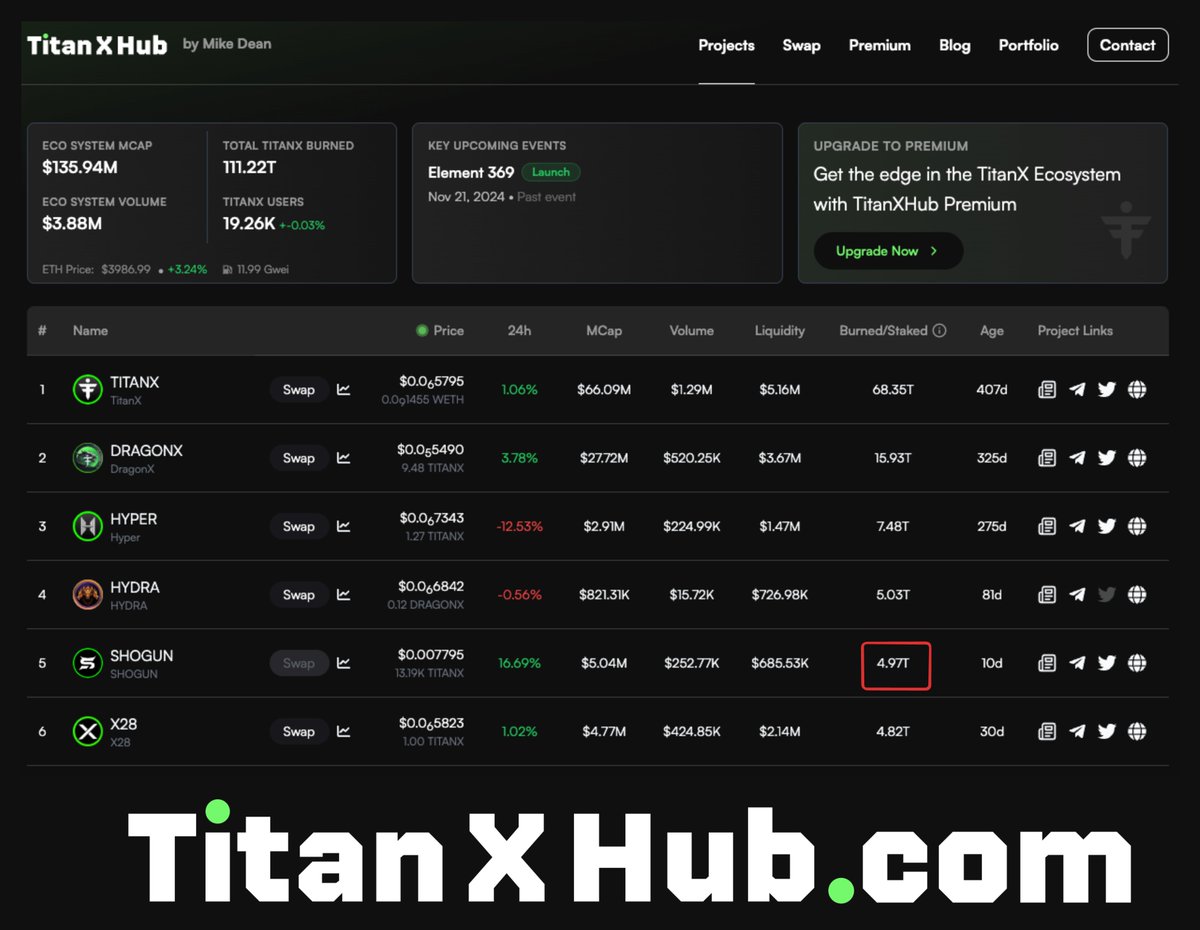Open the Premium nav tab
The image size is (1200, 930).
880,45
